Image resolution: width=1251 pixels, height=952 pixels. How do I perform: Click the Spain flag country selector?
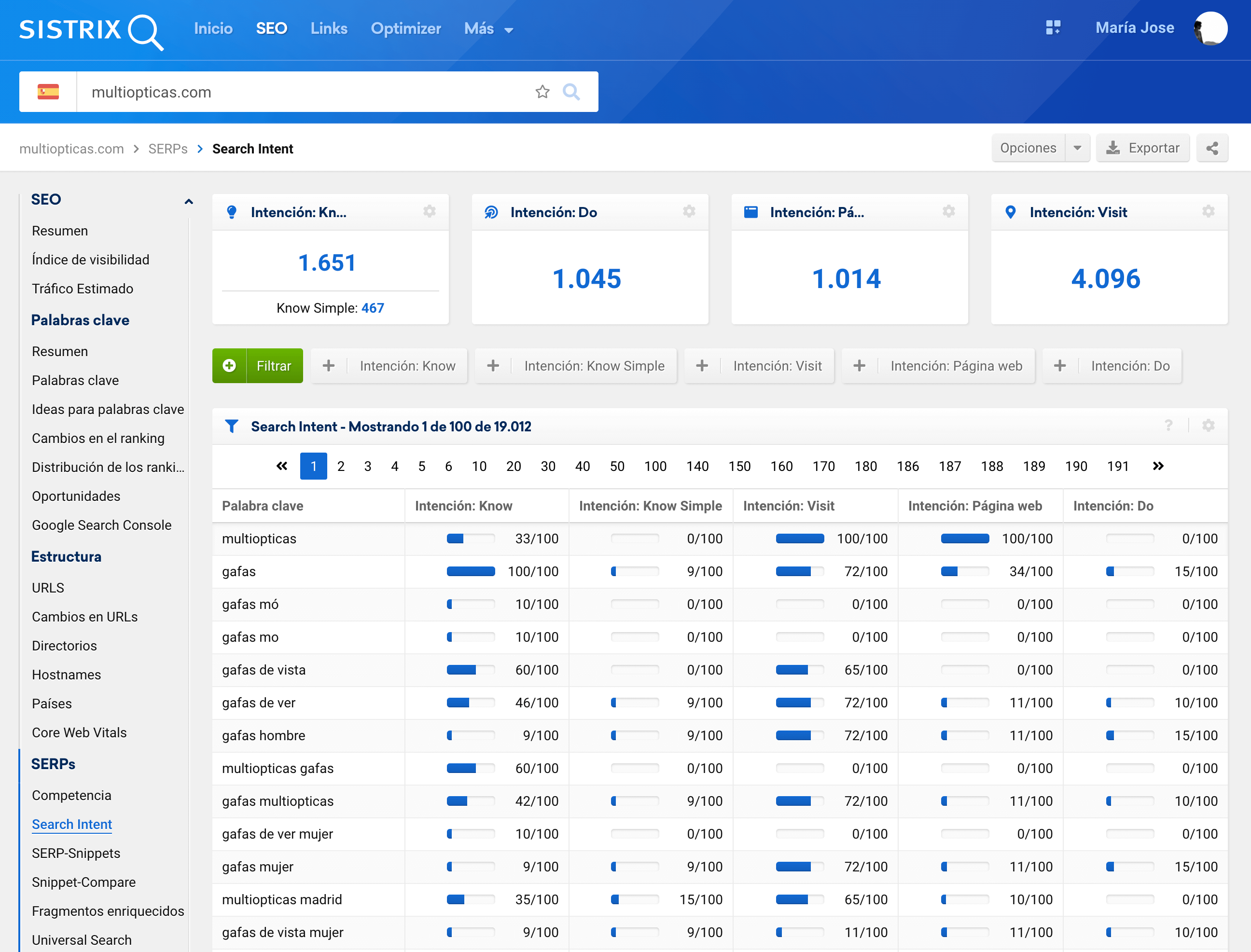[x=48, y=92]
